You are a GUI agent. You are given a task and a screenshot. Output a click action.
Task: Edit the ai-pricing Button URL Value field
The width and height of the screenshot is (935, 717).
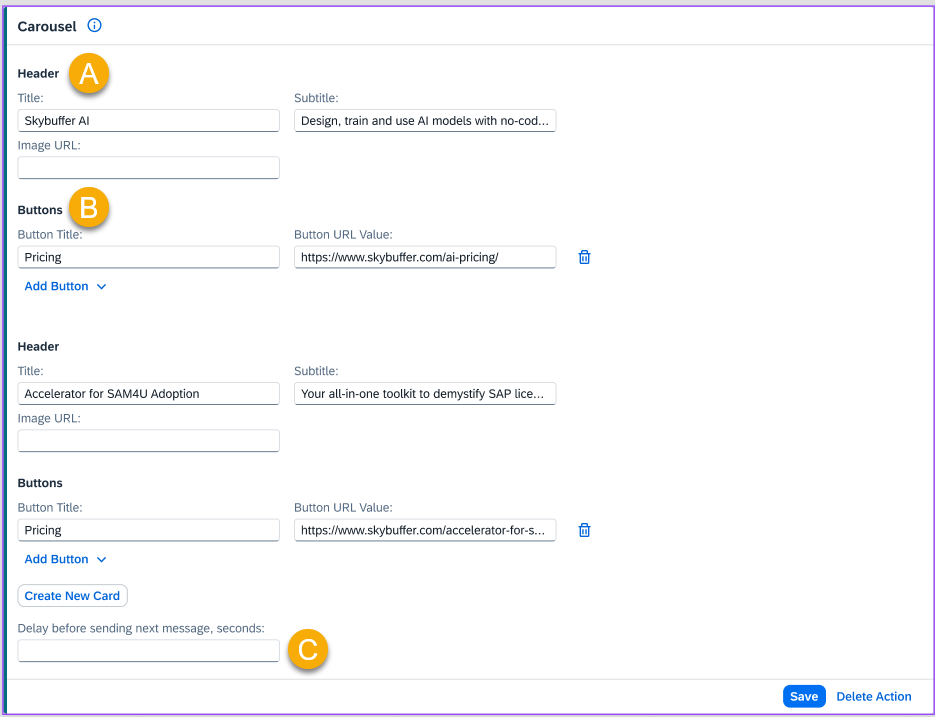coord(425,257)
